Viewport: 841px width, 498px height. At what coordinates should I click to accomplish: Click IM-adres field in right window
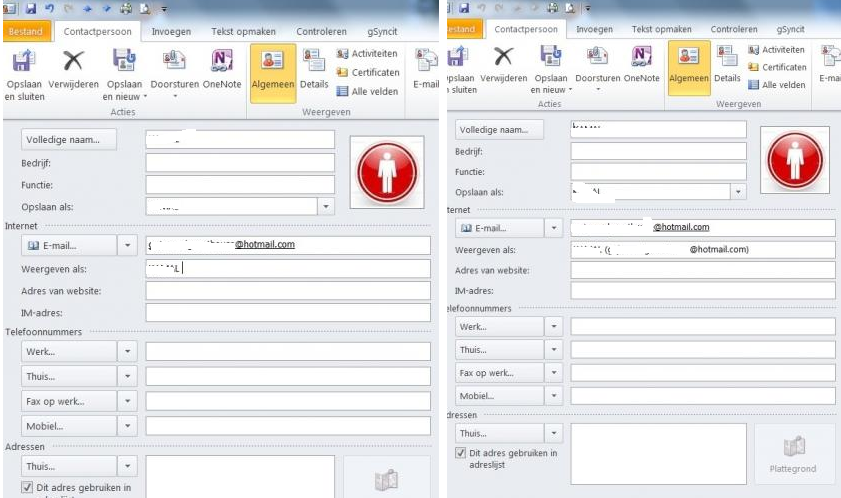(x=703, y=290)
